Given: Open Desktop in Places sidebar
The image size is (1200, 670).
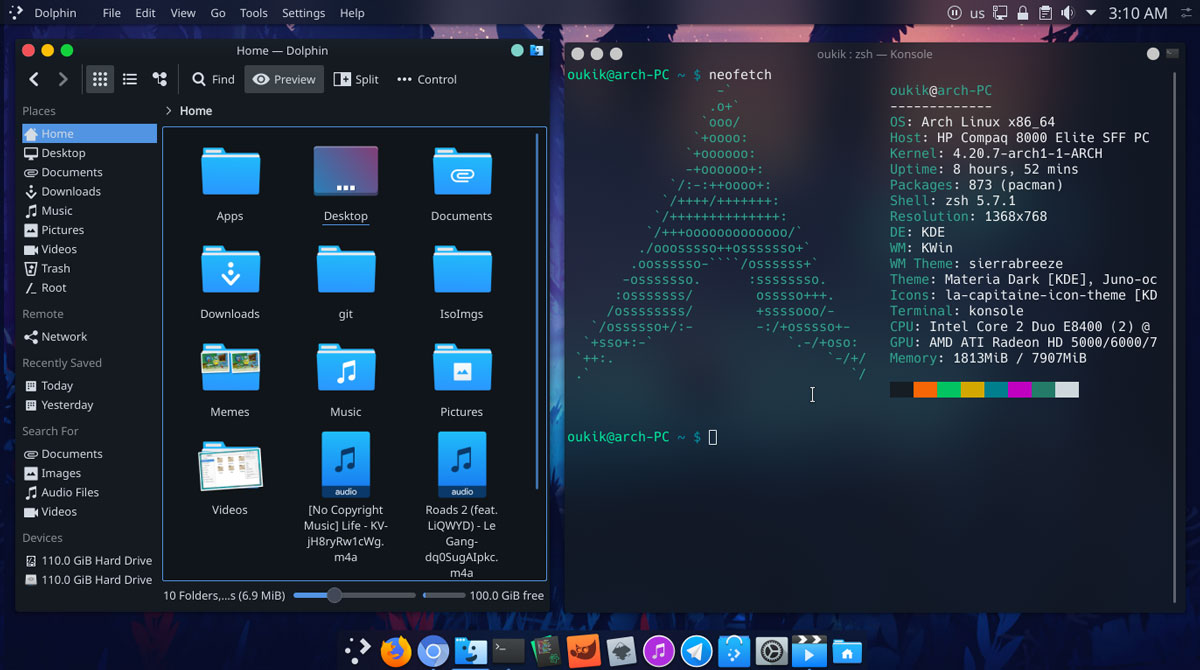Looking at the screenshot, I should pyautogui.click(x=89, y=153).
